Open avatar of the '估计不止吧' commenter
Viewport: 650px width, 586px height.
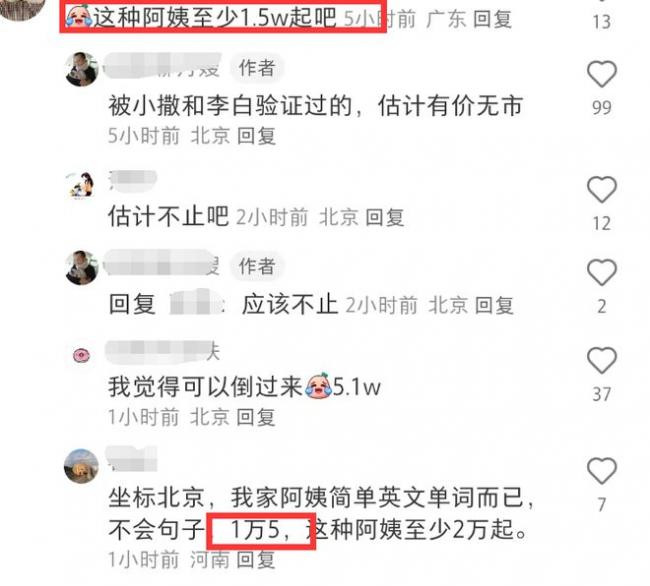(80, 184)
